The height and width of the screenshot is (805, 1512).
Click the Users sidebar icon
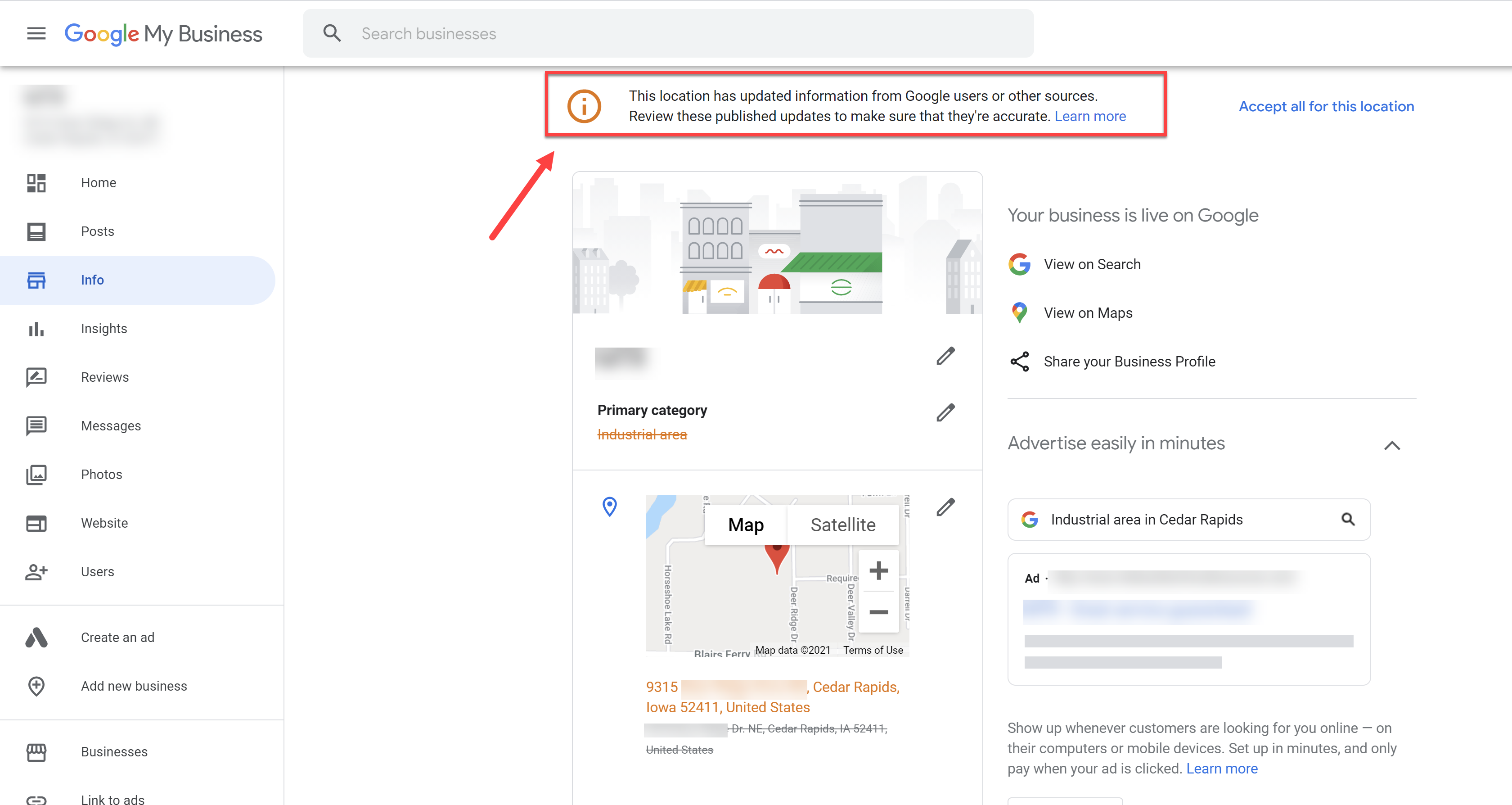click(36, 571)
